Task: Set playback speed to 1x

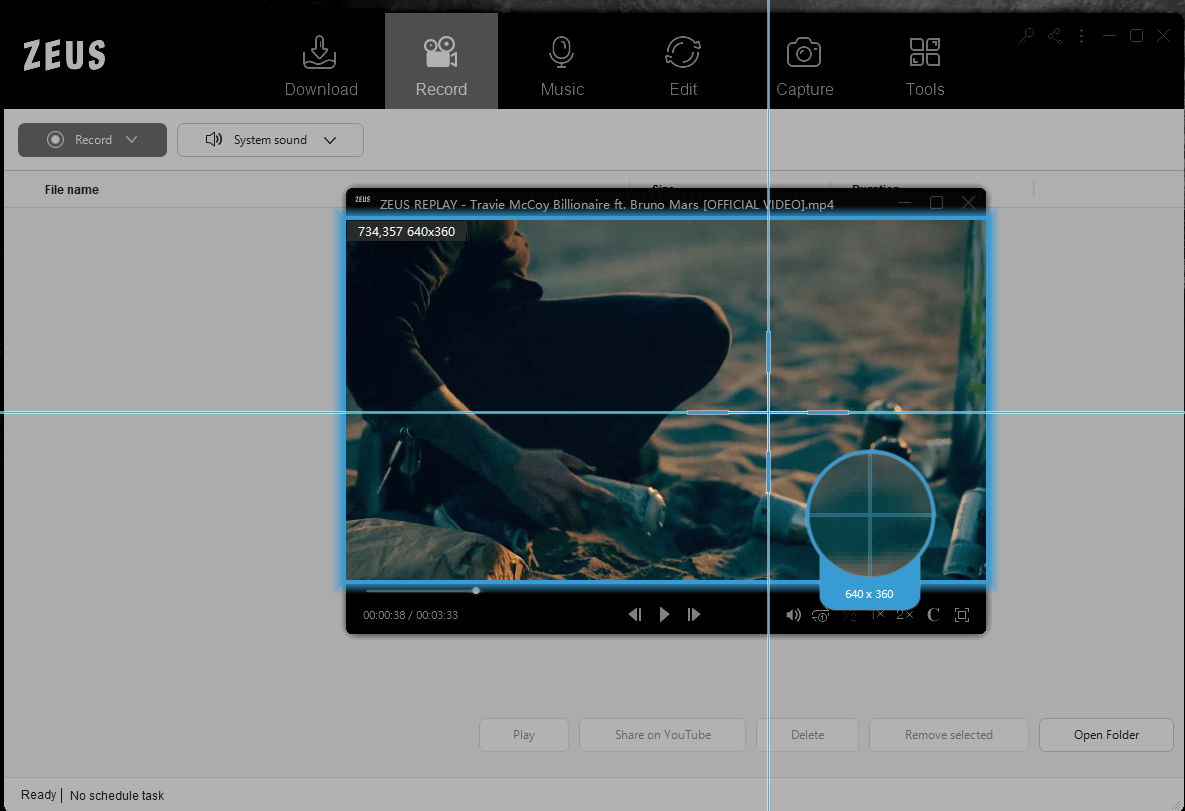Action: pyautogui.click(x=877, y=614)
